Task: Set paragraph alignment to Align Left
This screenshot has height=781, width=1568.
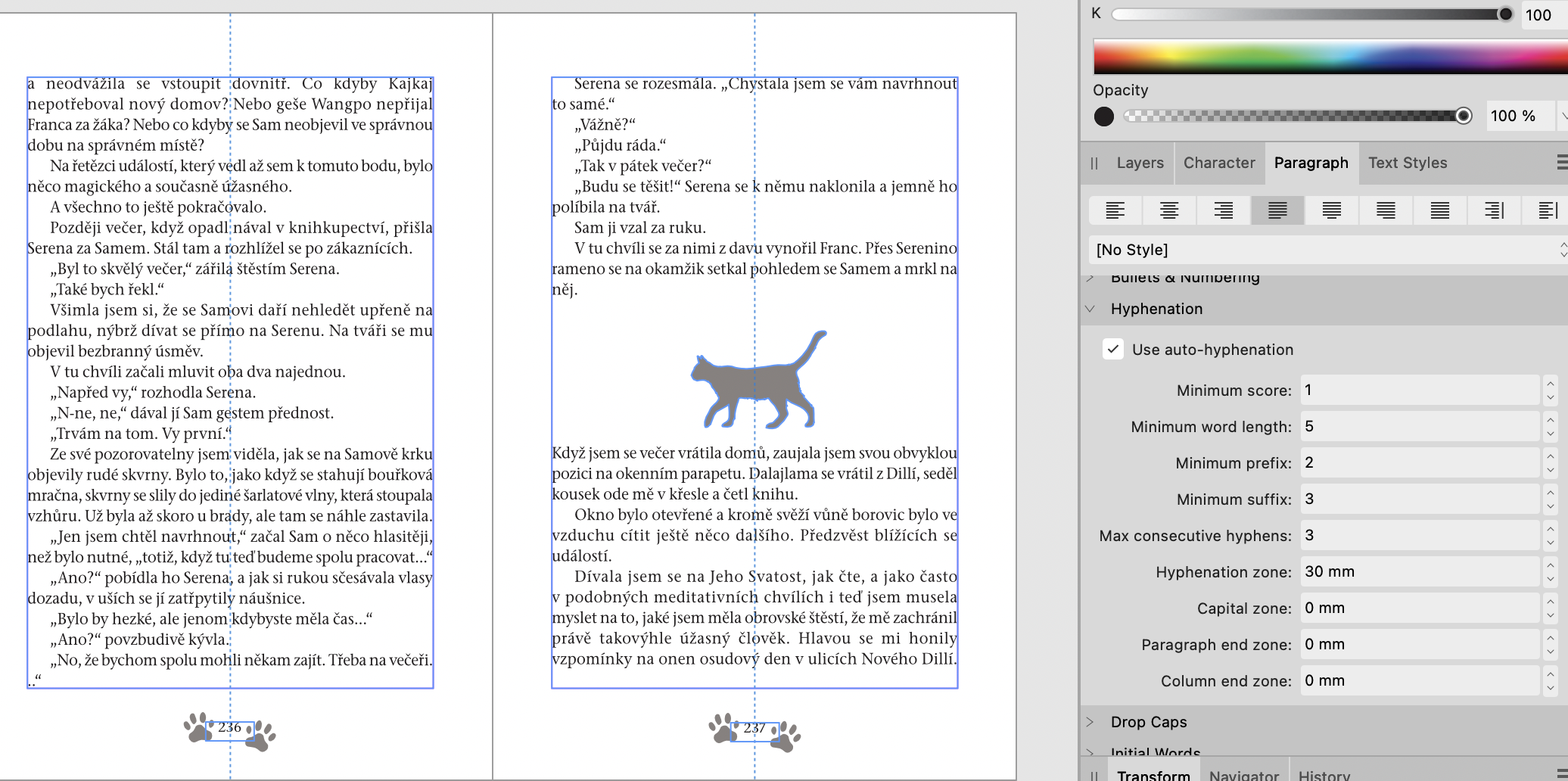Action: coord(1115,210)
